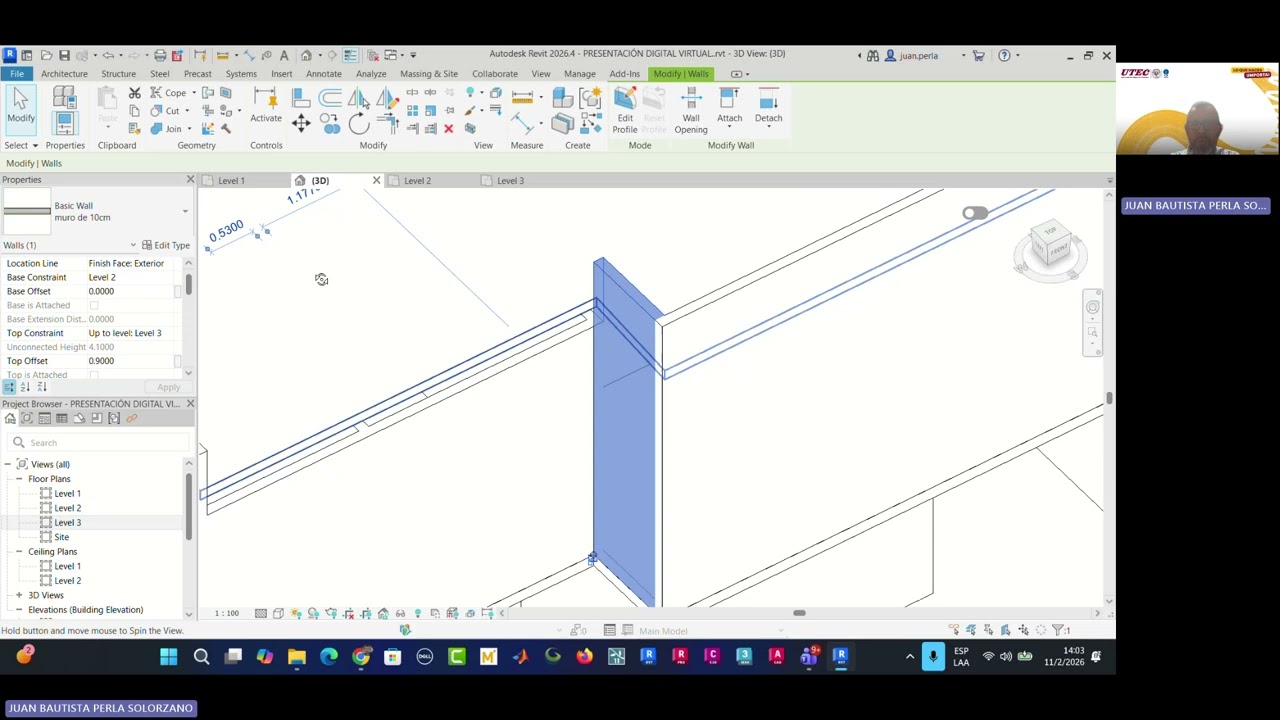Click the Copy tool with circles icon
This screenshot has width=1280, height=720.
pos(329,123)
